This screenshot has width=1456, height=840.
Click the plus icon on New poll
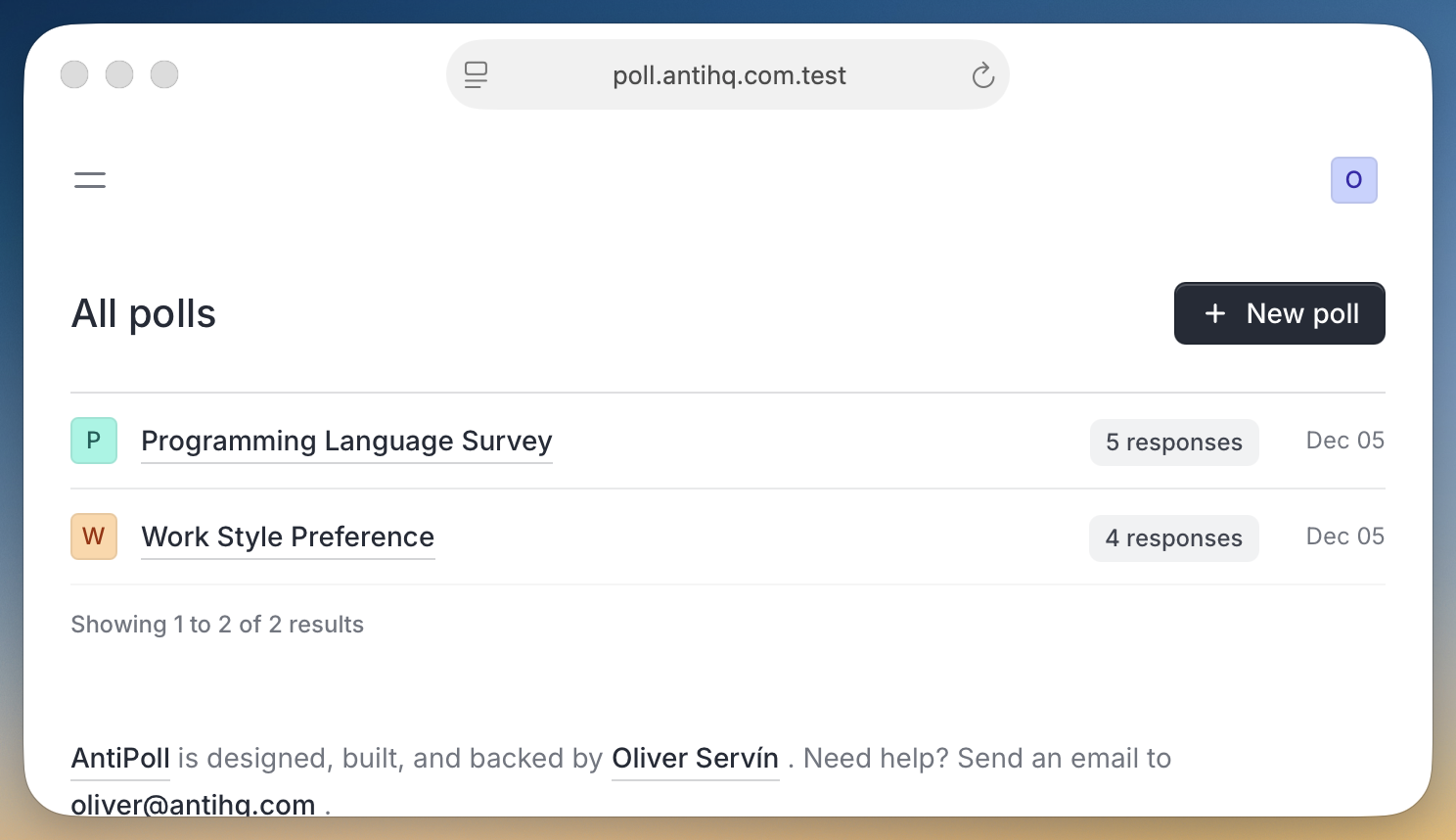tap(1215, 313)
